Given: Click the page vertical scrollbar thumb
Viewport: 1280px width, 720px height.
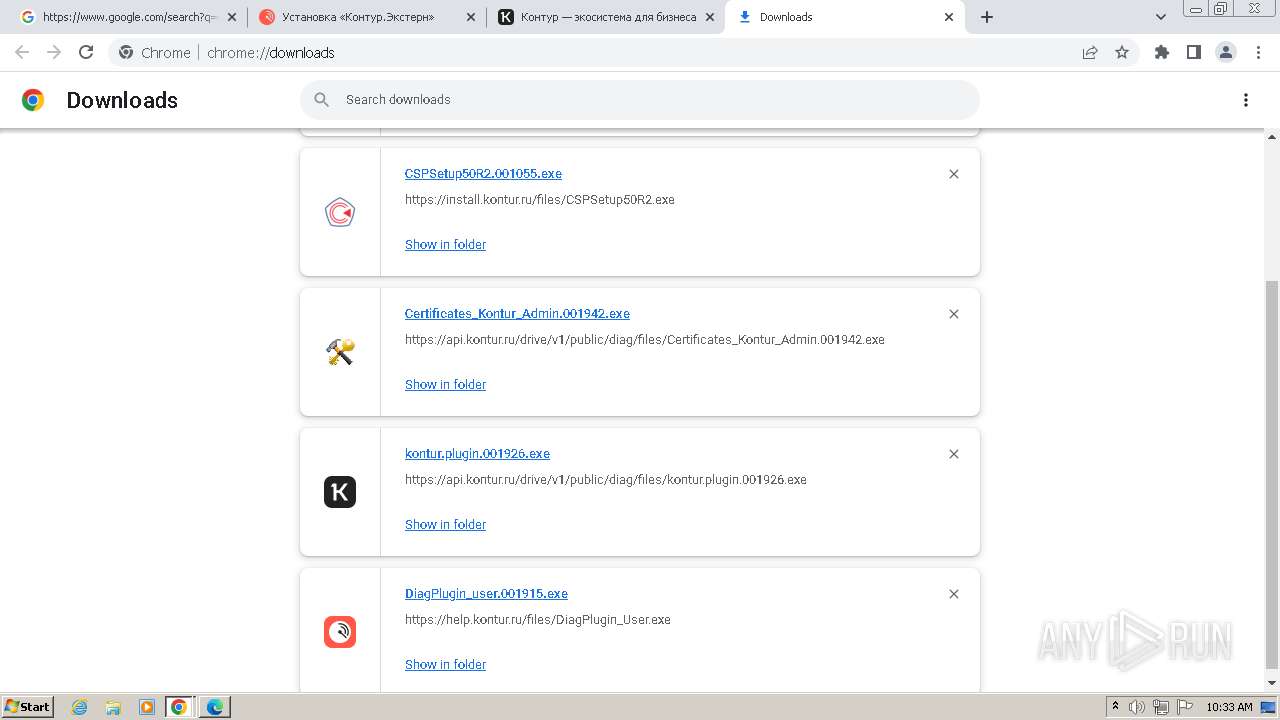Looking at the screenshot, I should click(1272, 475).
